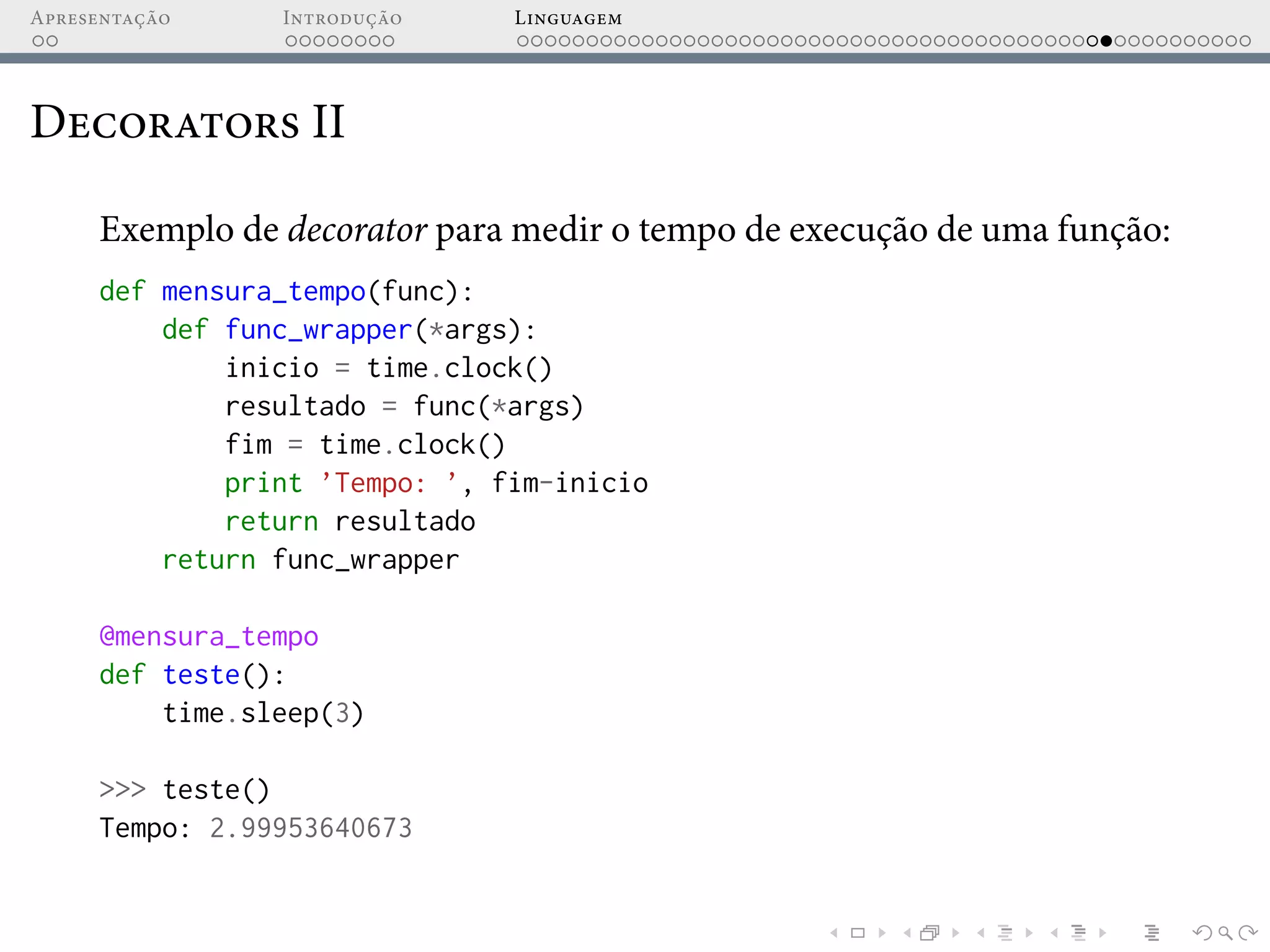The width and height of the screenshot is (1270, 952).
Task: Click the filled current-slide dot
Action: (x=1106, y=41)
